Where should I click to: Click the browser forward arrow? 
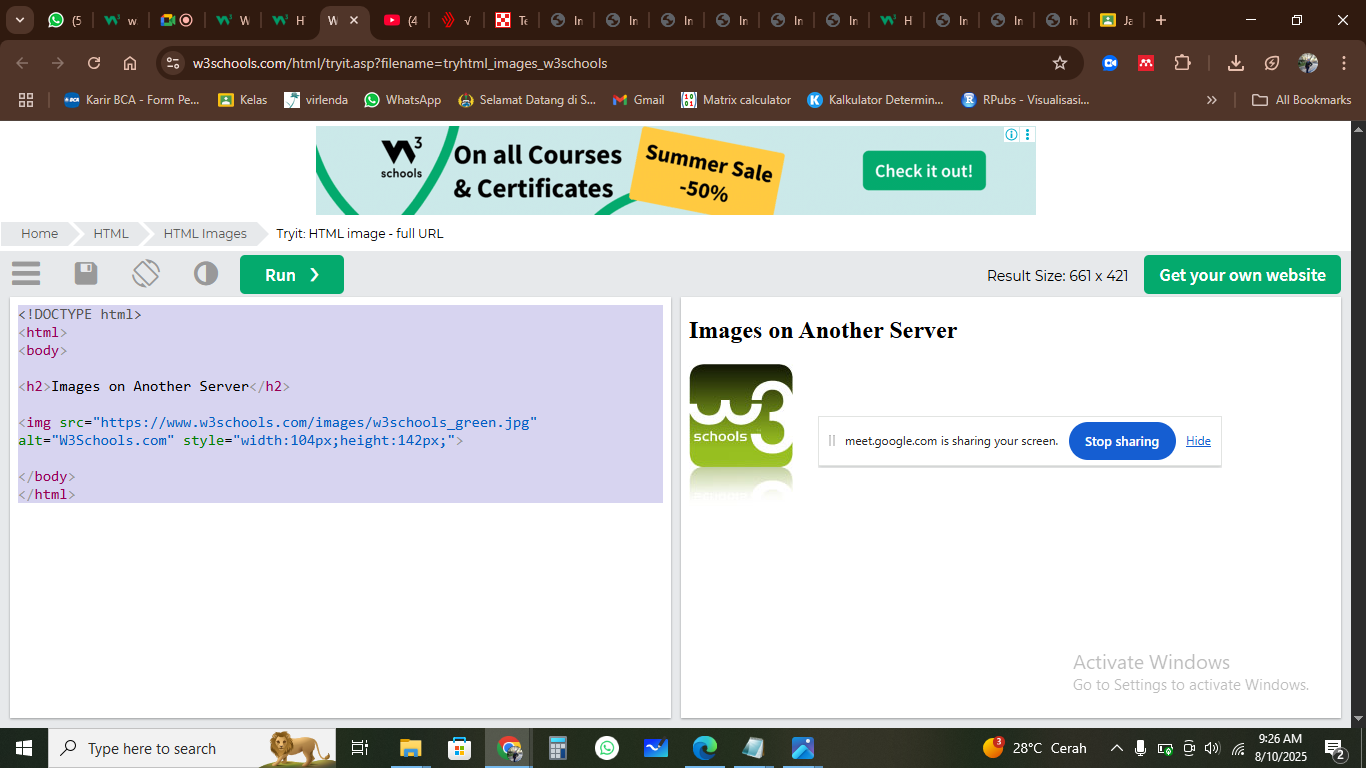point(58,63)
